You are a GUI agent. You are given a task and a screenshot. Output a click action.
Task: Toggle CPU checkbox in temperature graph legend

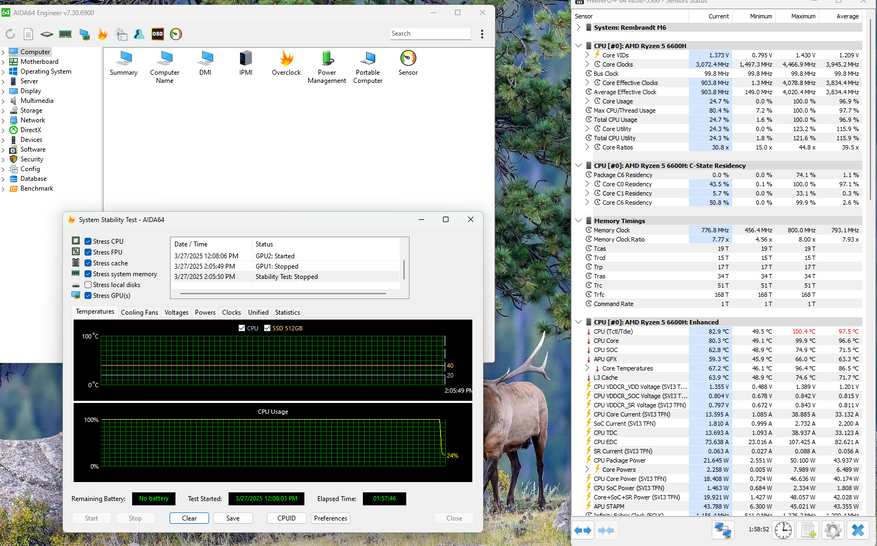(x=242, y=328)
